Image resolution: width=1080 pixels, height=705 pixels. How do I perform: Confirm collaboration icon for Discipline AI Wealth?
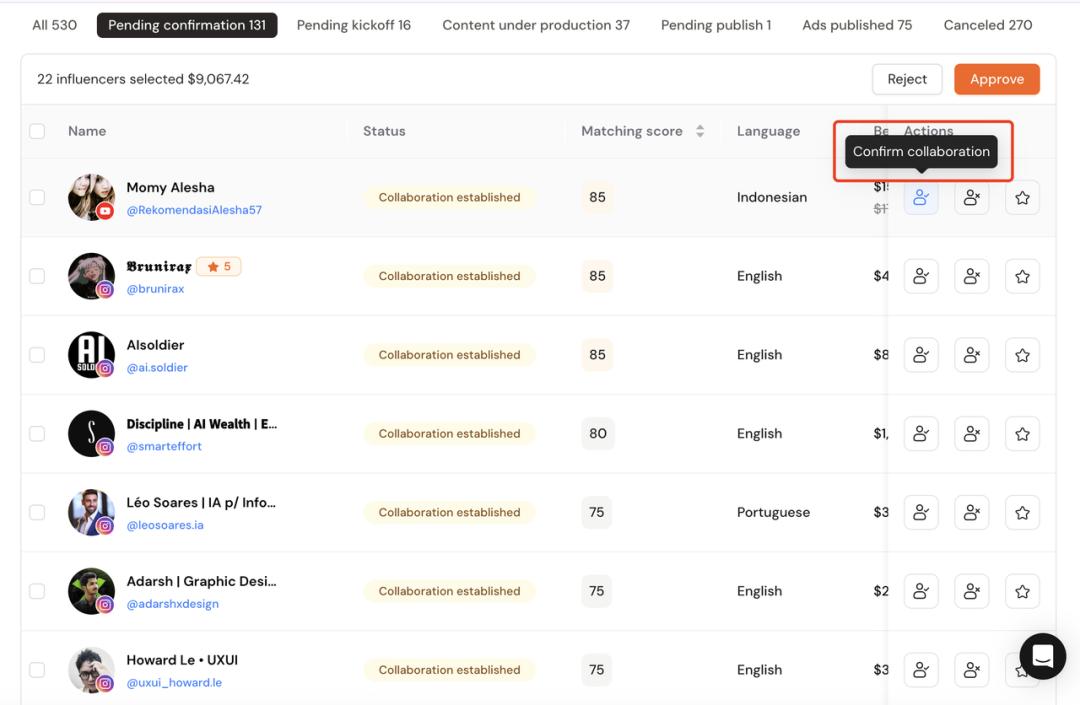[921, 434]
